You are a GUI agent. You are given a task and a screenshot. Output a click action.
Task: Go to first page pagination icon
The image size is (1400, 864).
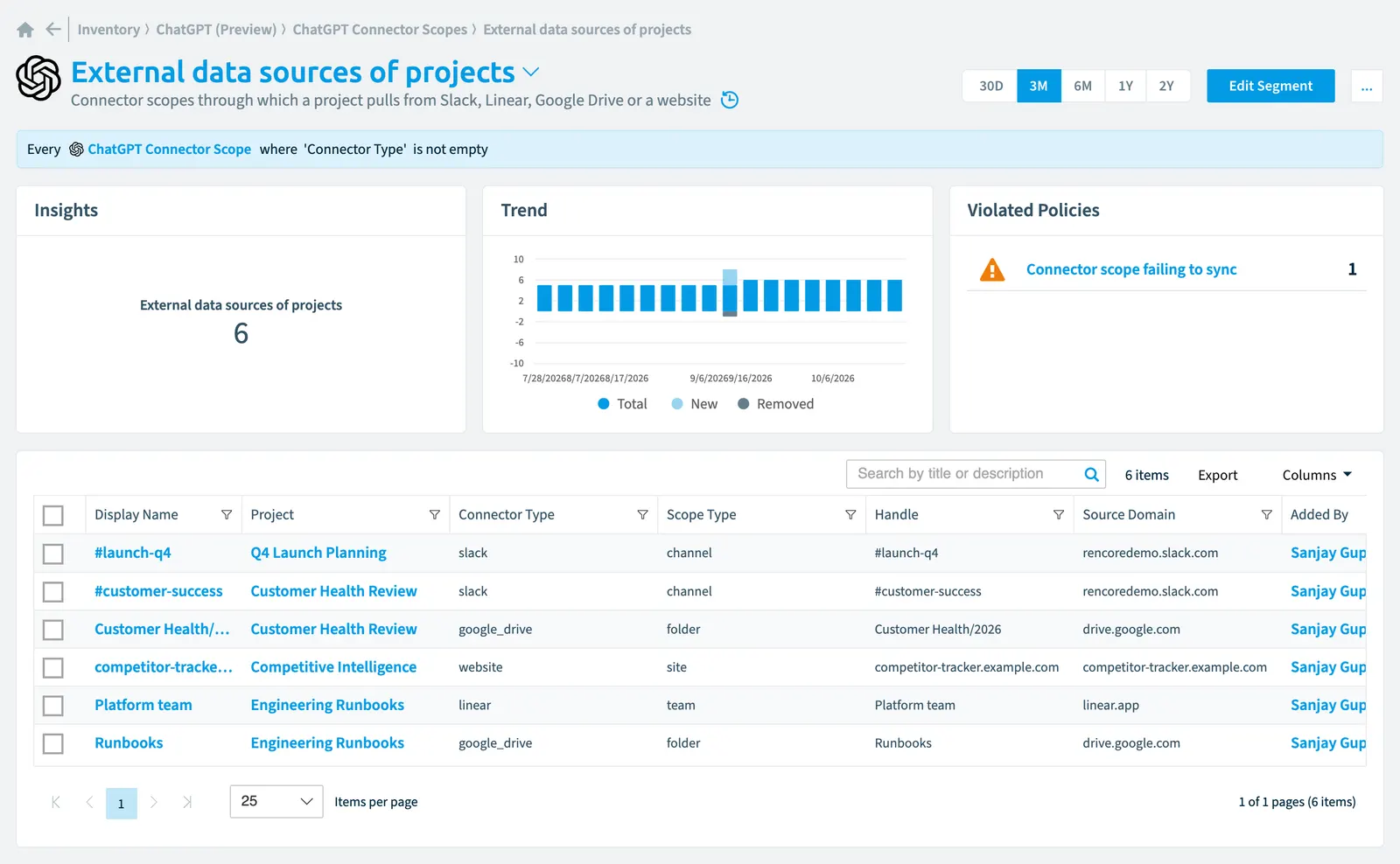[x=56, y=802]
